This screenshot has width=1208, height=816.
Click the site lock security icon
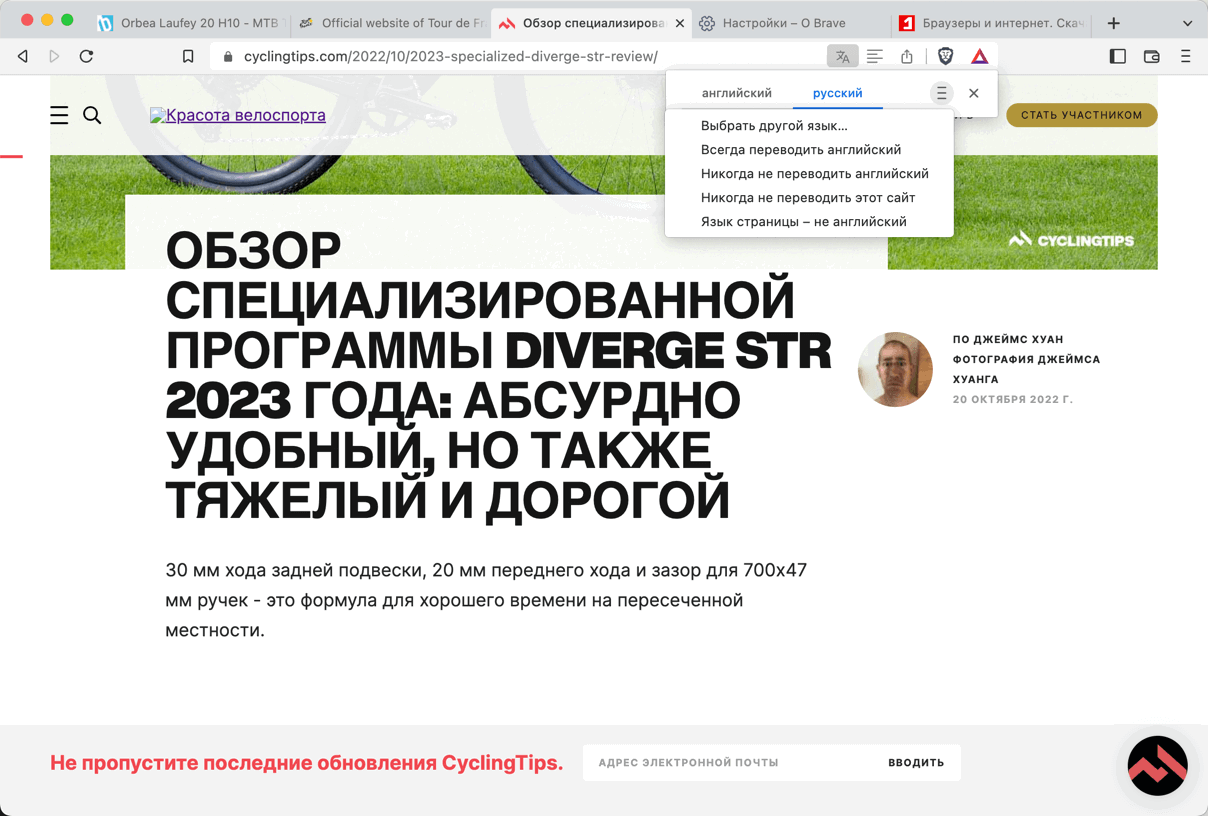(x=228, y=57)
